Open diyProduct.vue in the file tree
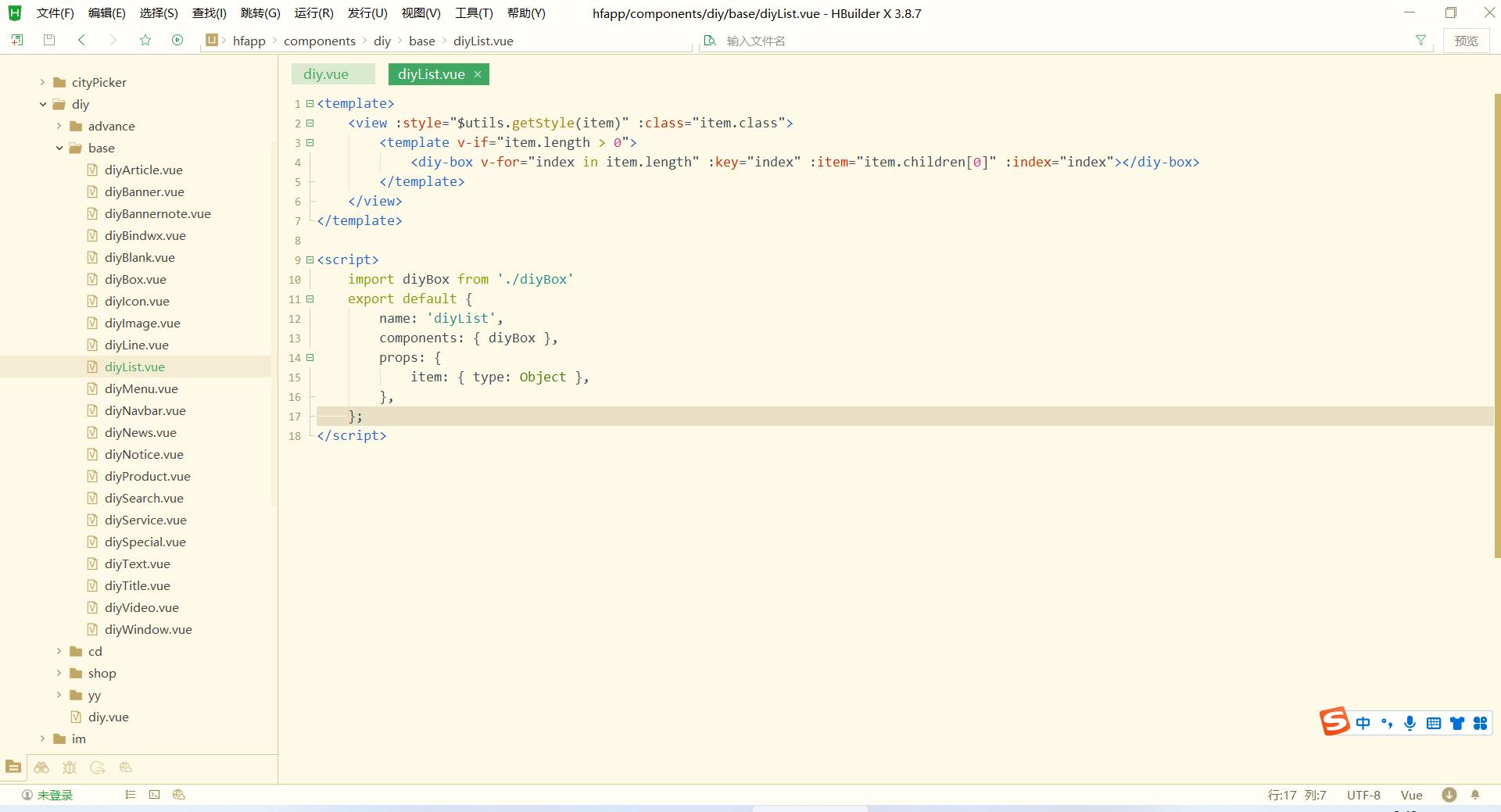The height and width of the screenshot is (812, 1501). [x=148, y=476]
